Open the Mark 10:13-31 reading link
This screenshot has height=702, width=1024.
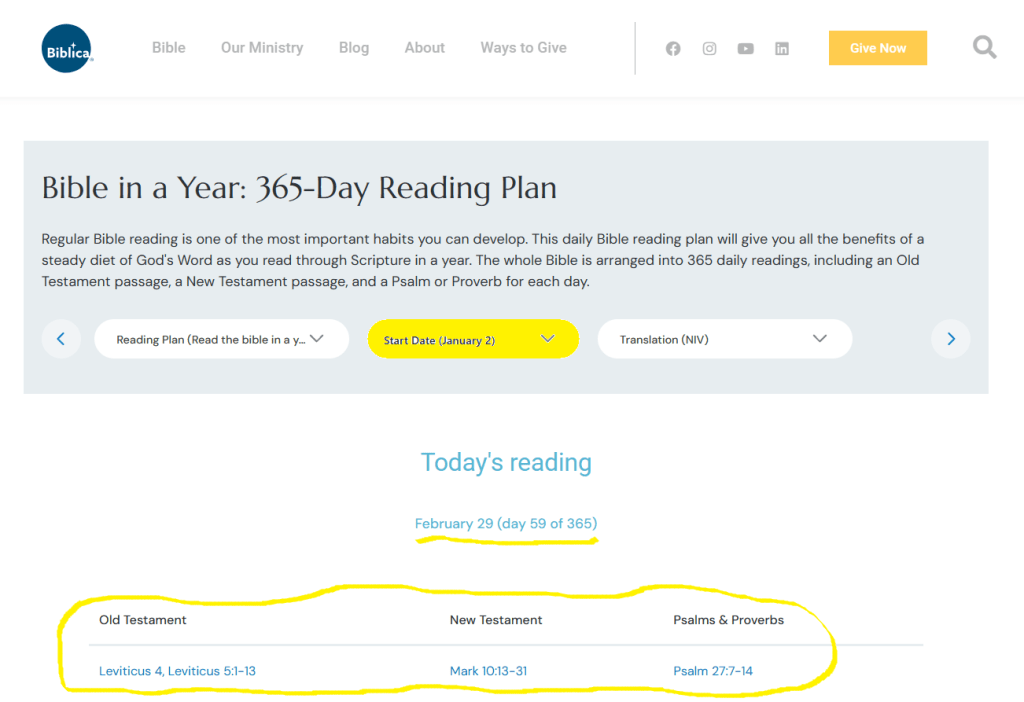coord(488,671)
